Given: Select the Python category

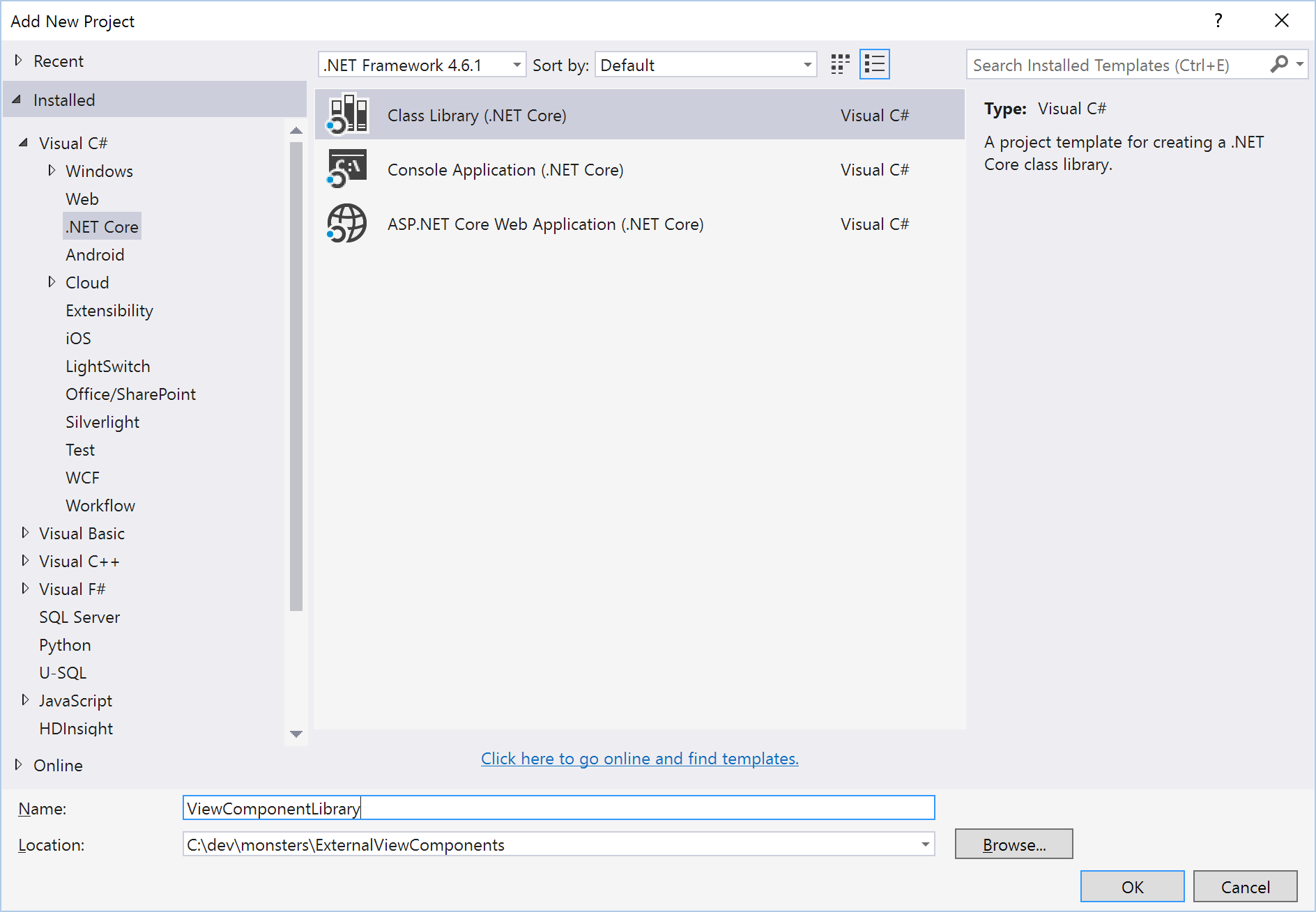Looking at the screenshot, I should pyautogui.click(x=65, y=645).
